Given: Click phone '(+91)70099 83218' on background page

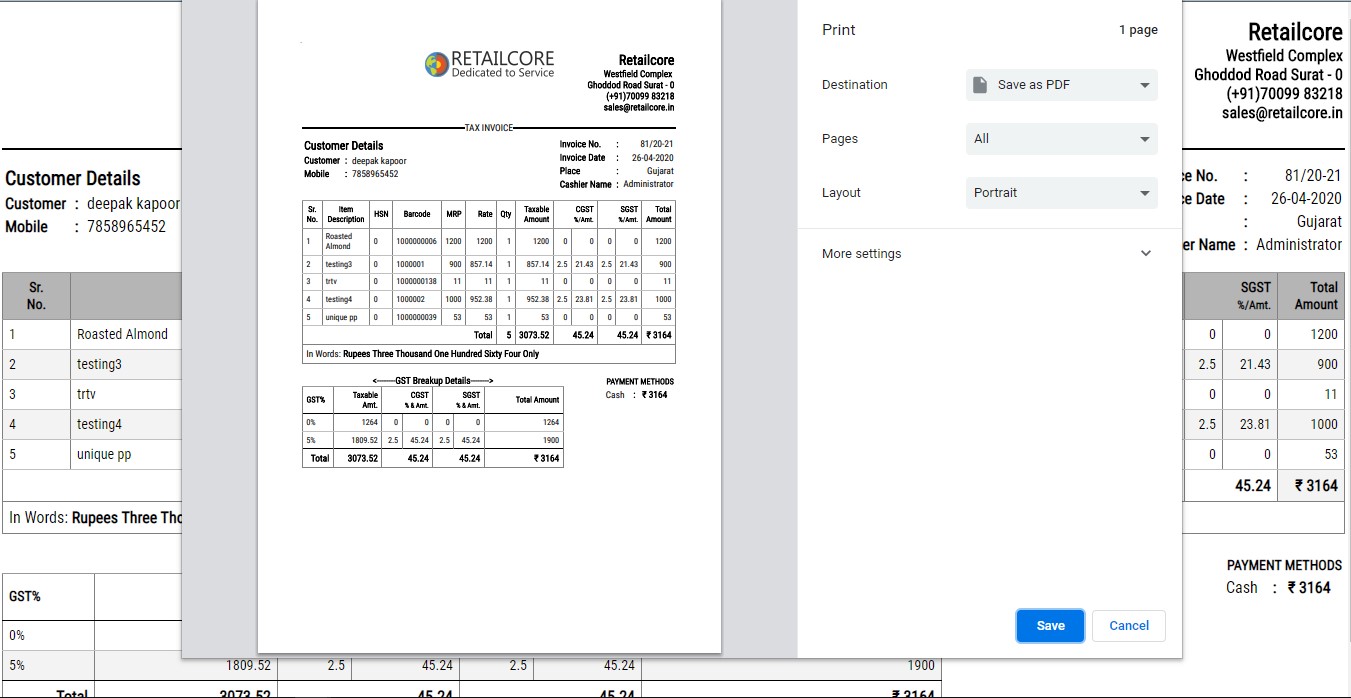Looking at the screenshot, I should click(1284, 94).
